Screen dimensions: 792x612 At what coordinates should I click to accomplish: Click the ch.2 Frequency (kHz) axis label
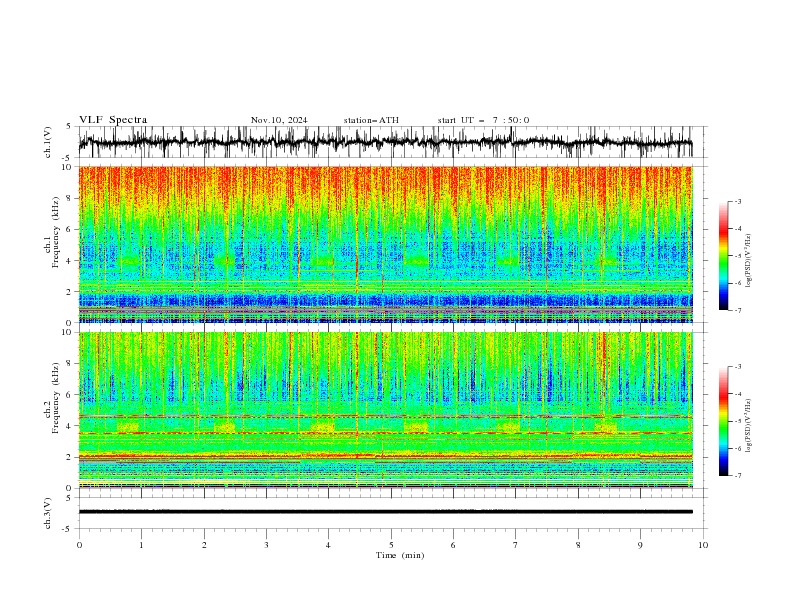click(52, 398)
